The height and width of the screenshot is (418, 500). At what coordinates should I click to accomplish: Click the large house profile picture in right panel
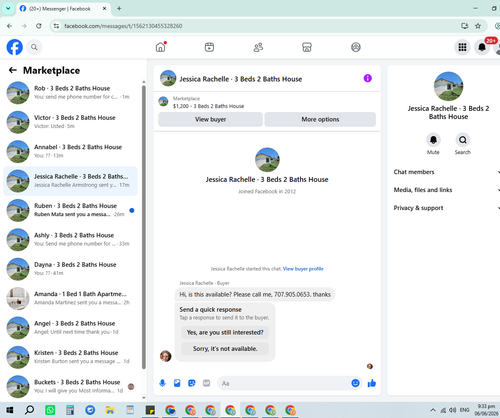tap(448, 86)
